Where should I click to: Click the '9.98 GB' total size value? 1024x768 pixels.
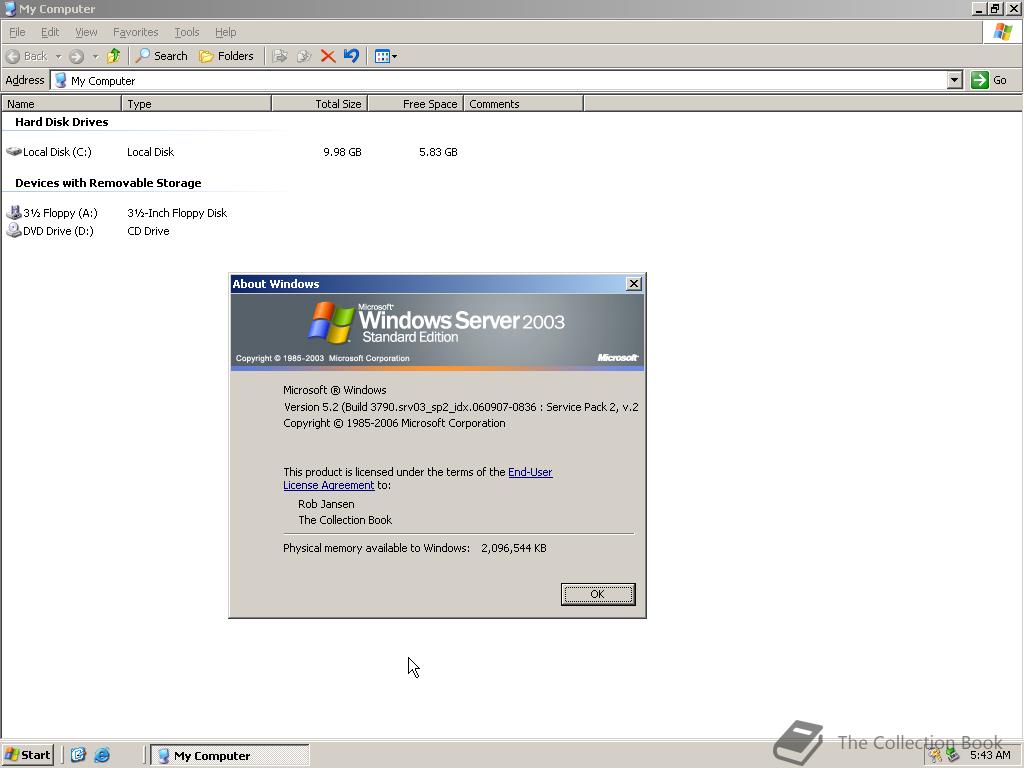tap(342, 152)
